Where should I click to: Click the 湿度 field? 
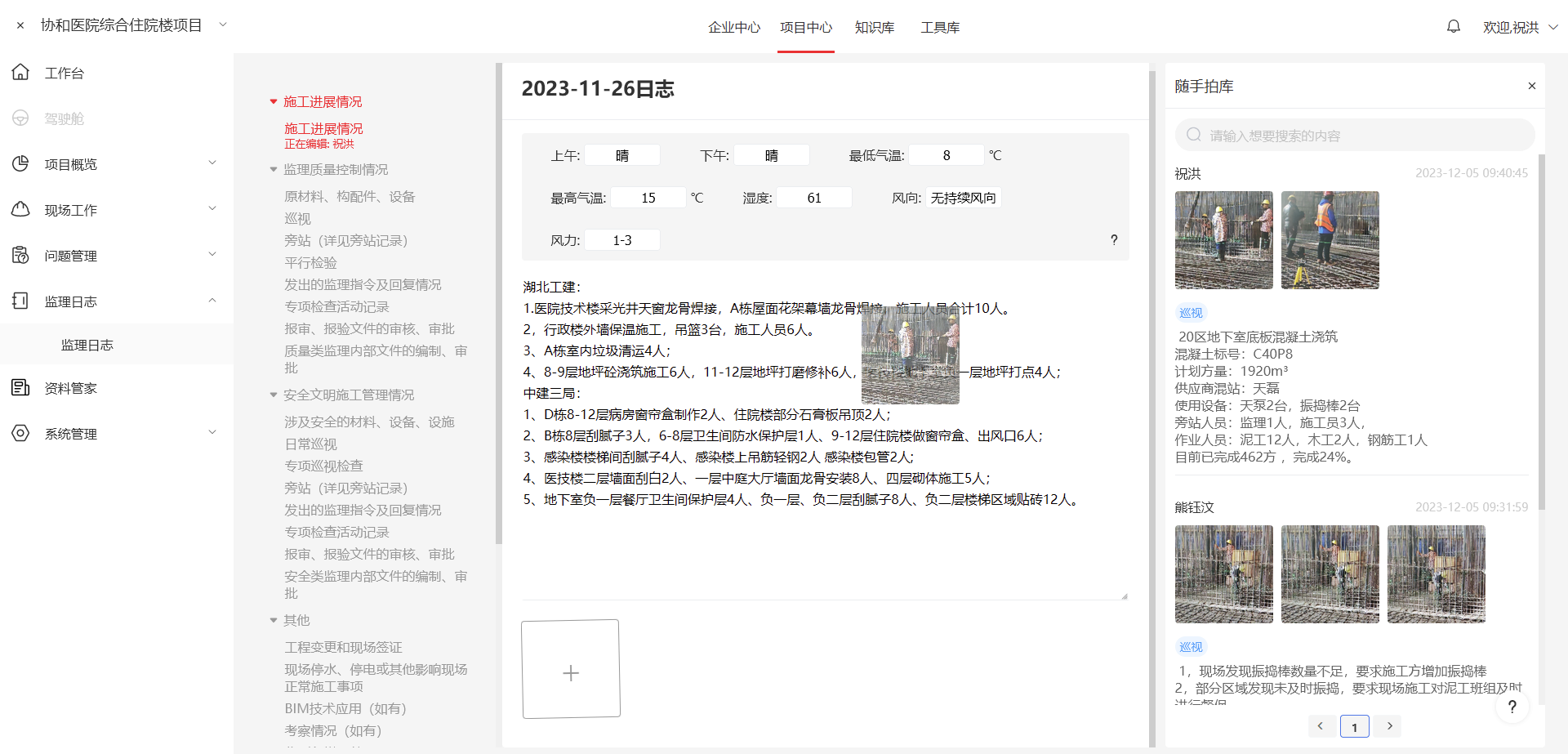814,198
